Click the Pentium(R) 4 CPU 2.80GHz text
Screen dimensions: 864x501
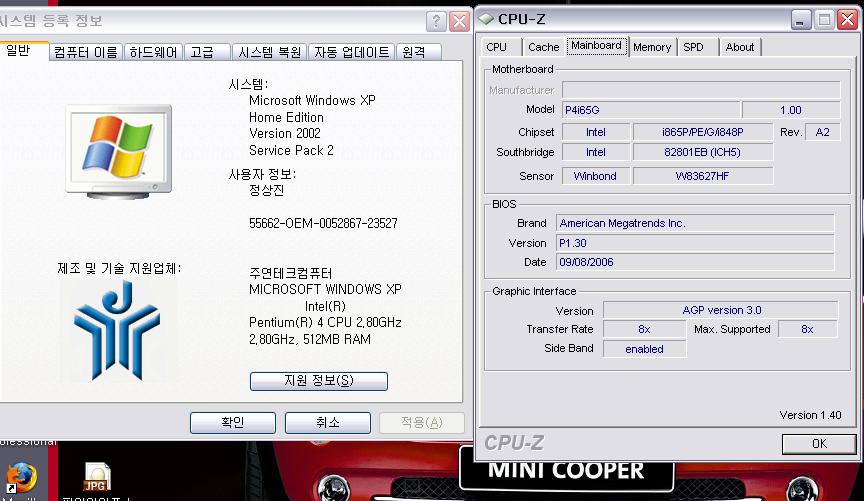coord(325,322)
